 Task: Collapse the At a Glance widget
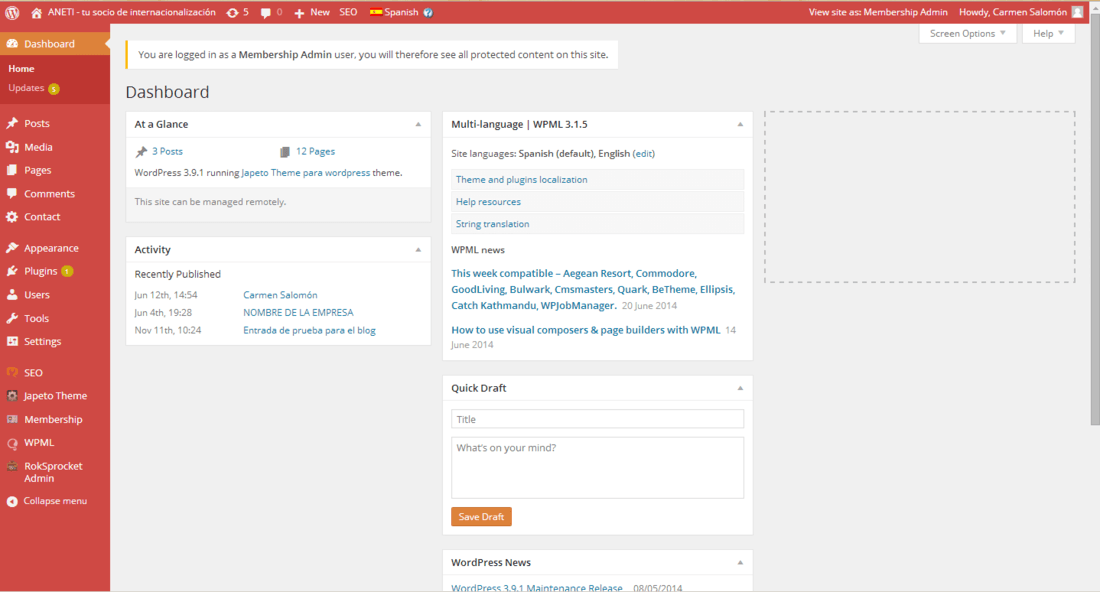pos(418,124)
